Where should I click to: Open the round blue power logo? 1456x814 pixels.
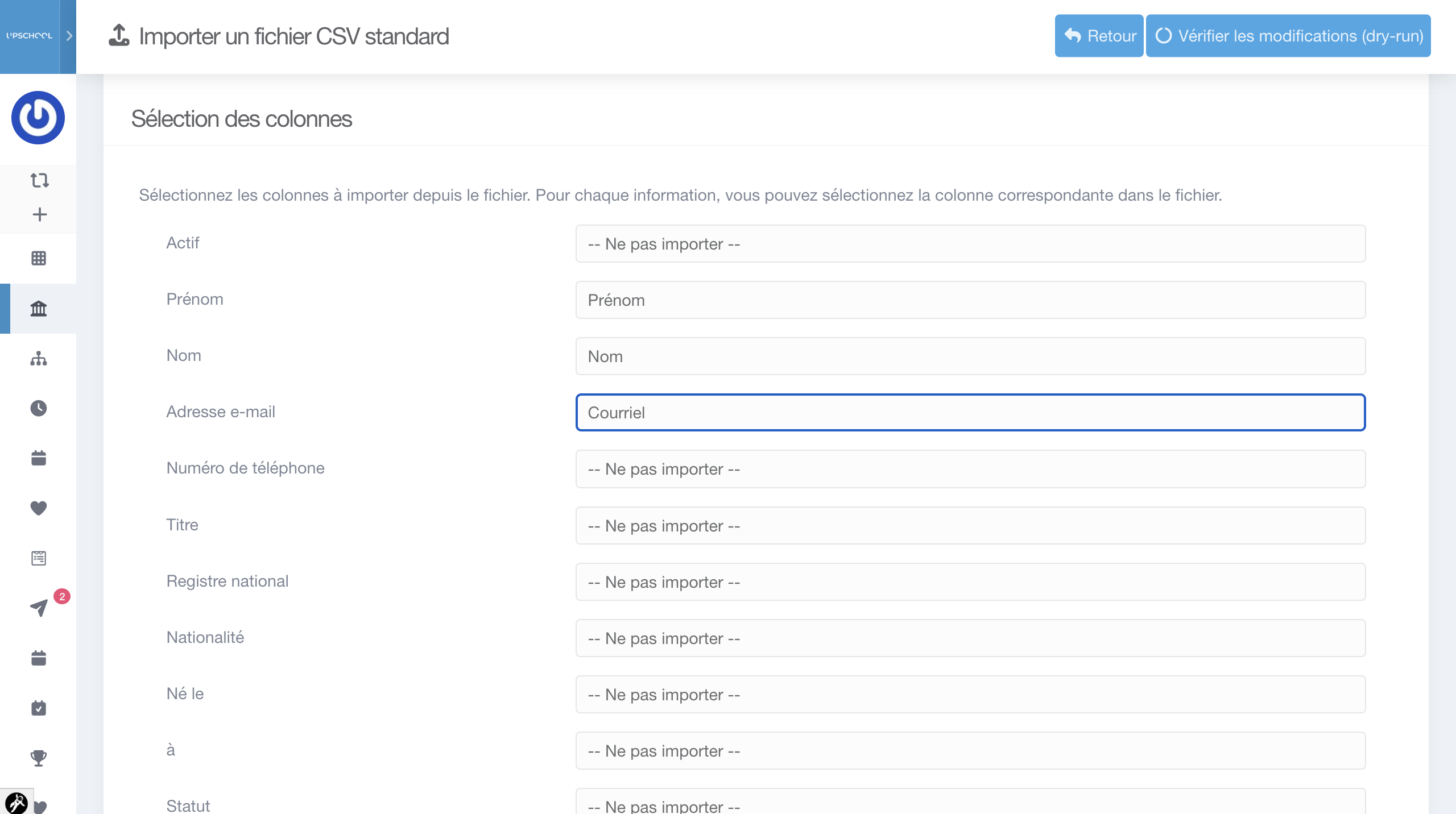(38, 118)
